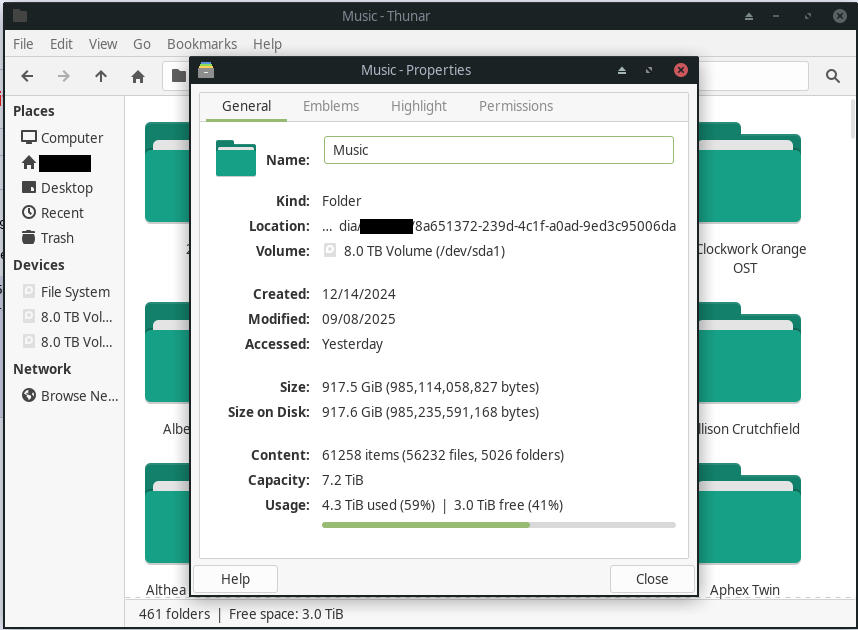Click the Thunar window's vertical scrollbar
Viewport: 858px width, 630px height.
pyautogui.click(x=854, y=119)
